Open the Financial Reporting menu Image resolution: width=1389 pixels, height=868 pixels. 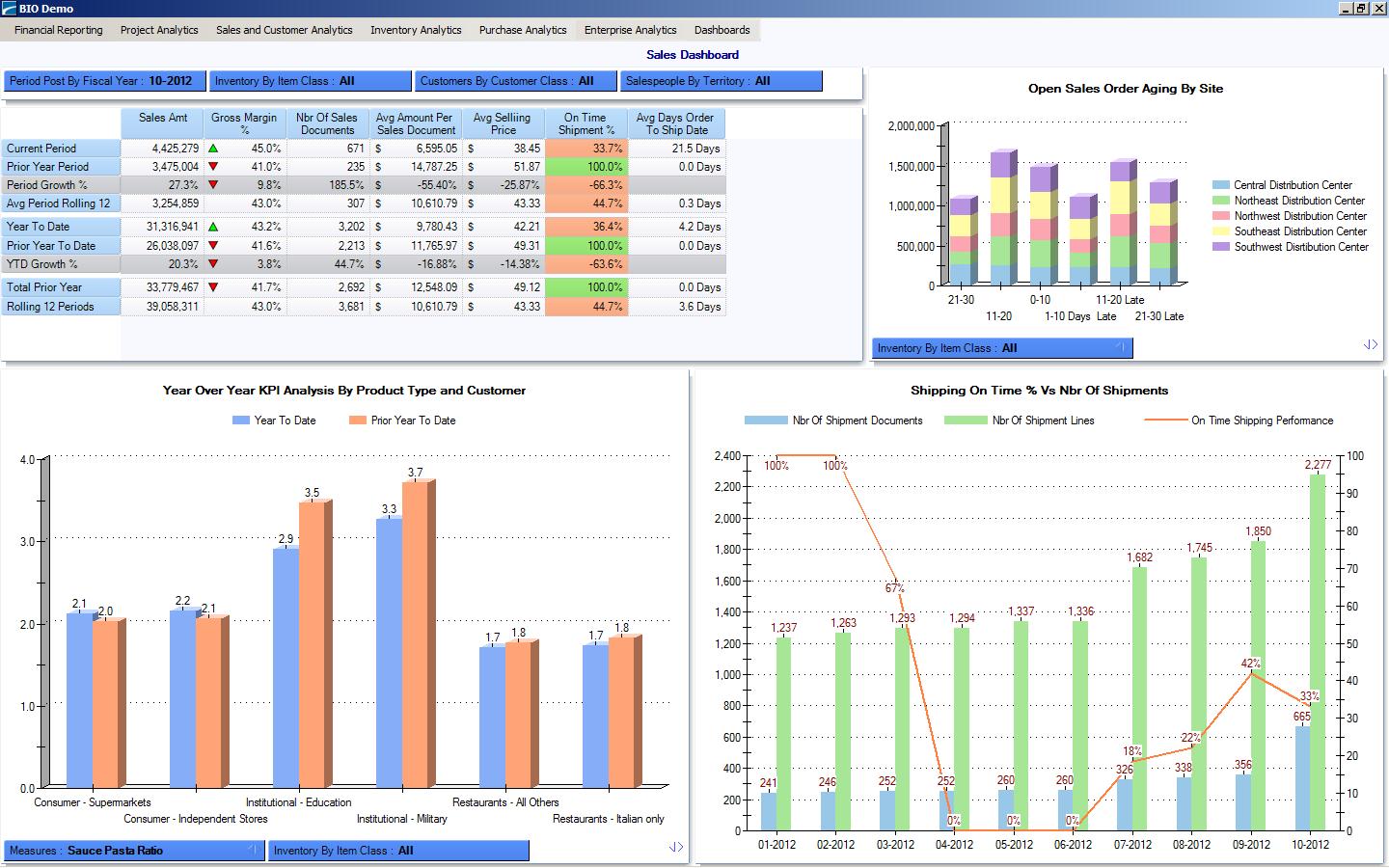58,30
